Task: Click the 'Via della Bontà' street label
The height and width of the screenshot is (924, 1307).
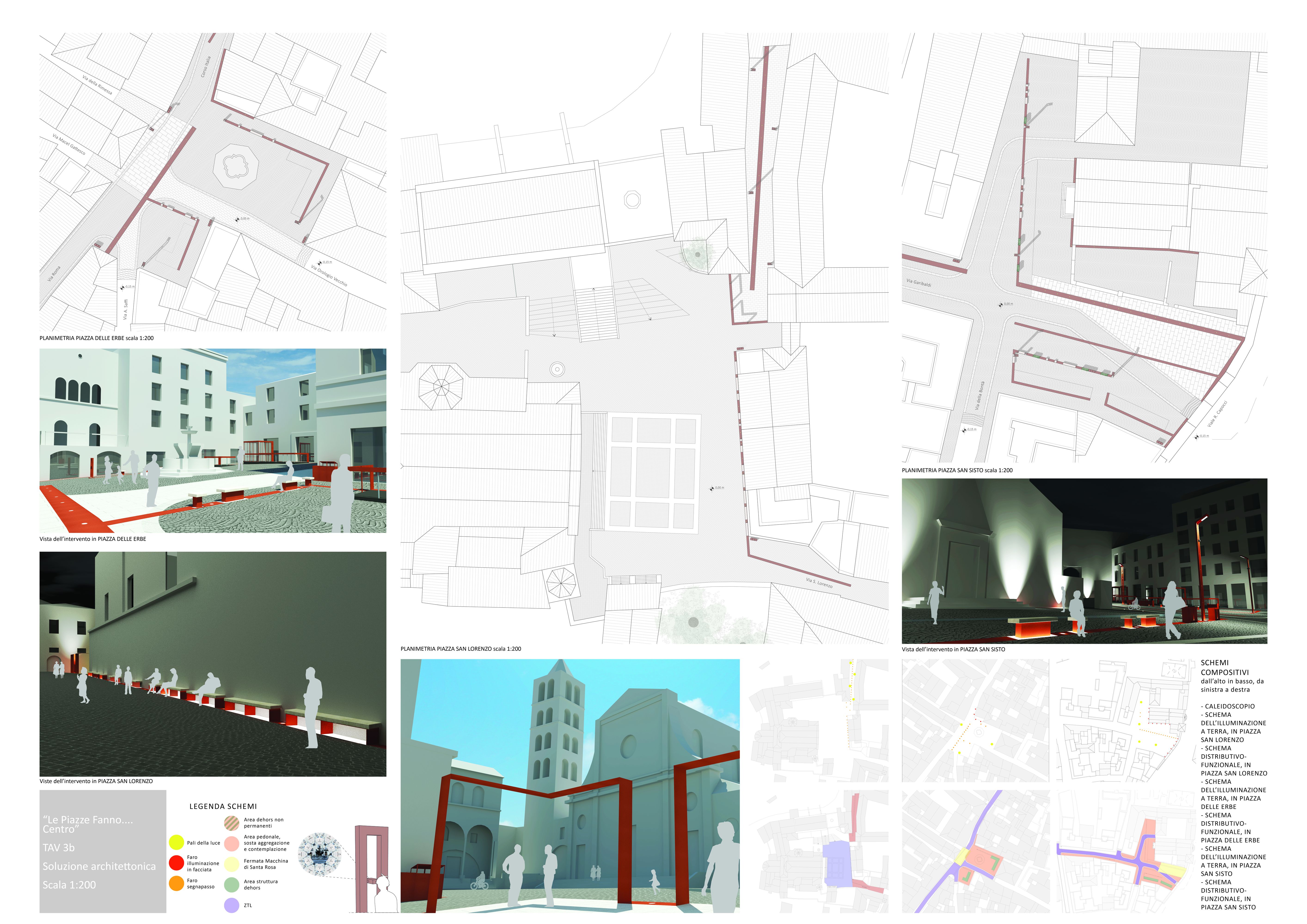Action: (980, 395)
